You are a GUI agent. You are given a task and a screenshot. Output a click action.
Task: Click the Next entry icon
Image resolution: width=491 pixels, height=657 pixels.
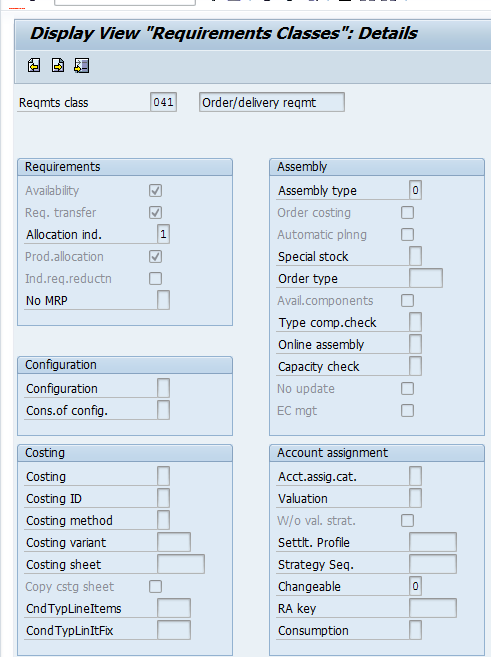click(x=58, y=66)
